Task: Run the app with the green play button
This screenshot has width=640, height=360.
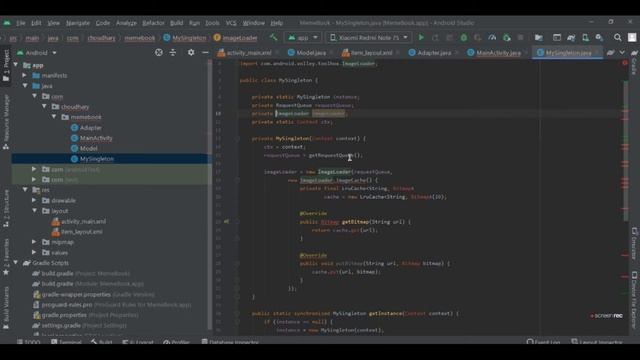Action: coord(421,38)
